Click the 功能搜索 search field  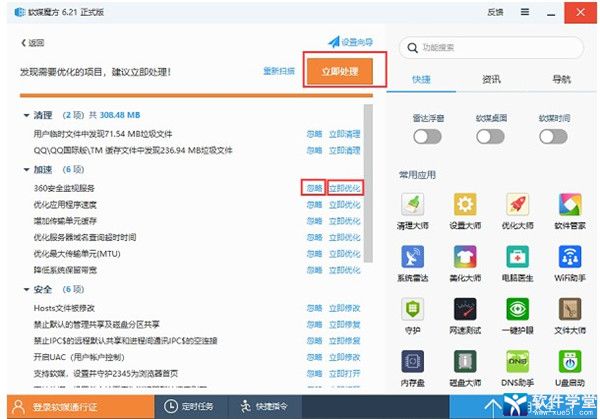tap(491, 48)
